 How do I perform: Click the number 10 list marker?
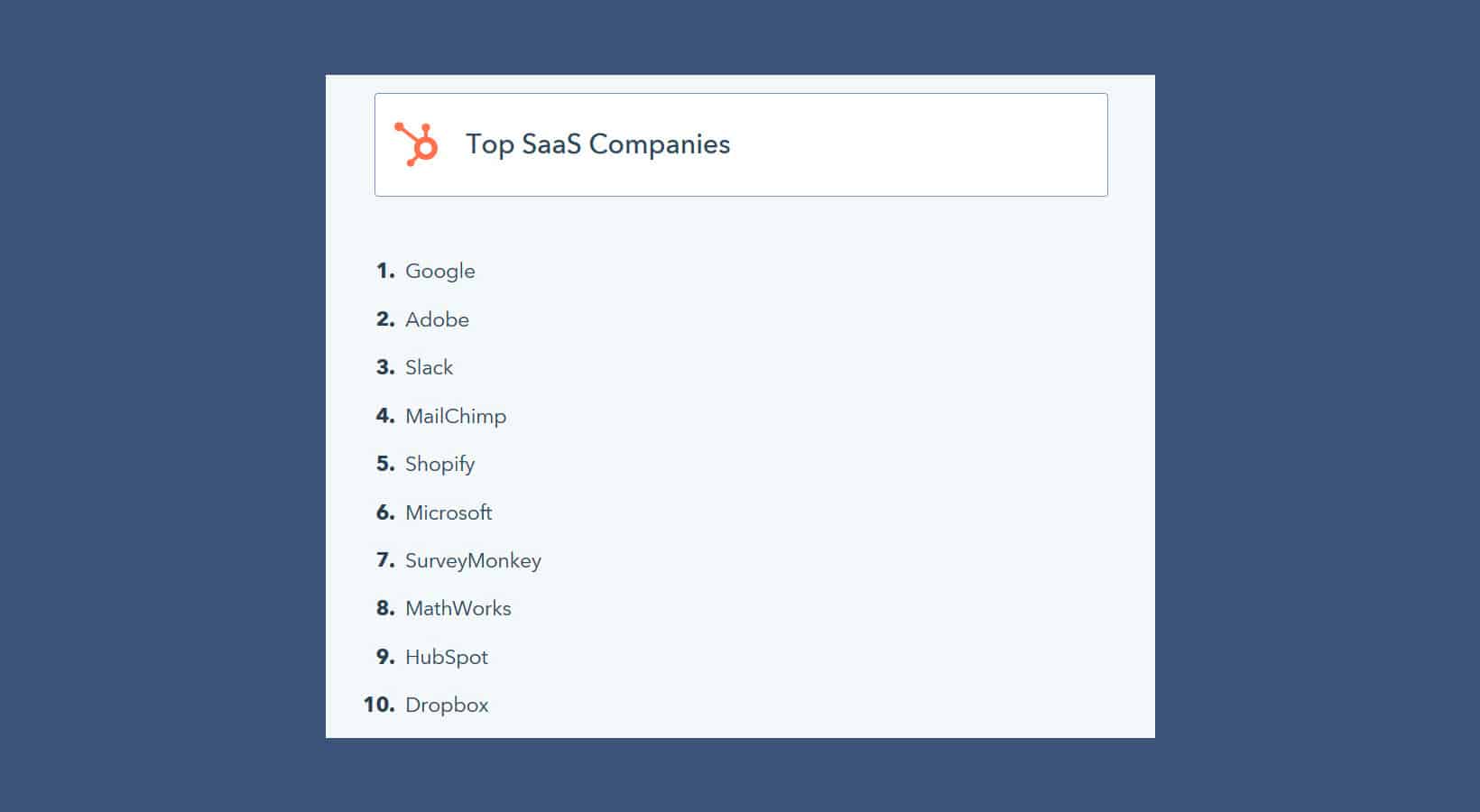pos(379,705)
